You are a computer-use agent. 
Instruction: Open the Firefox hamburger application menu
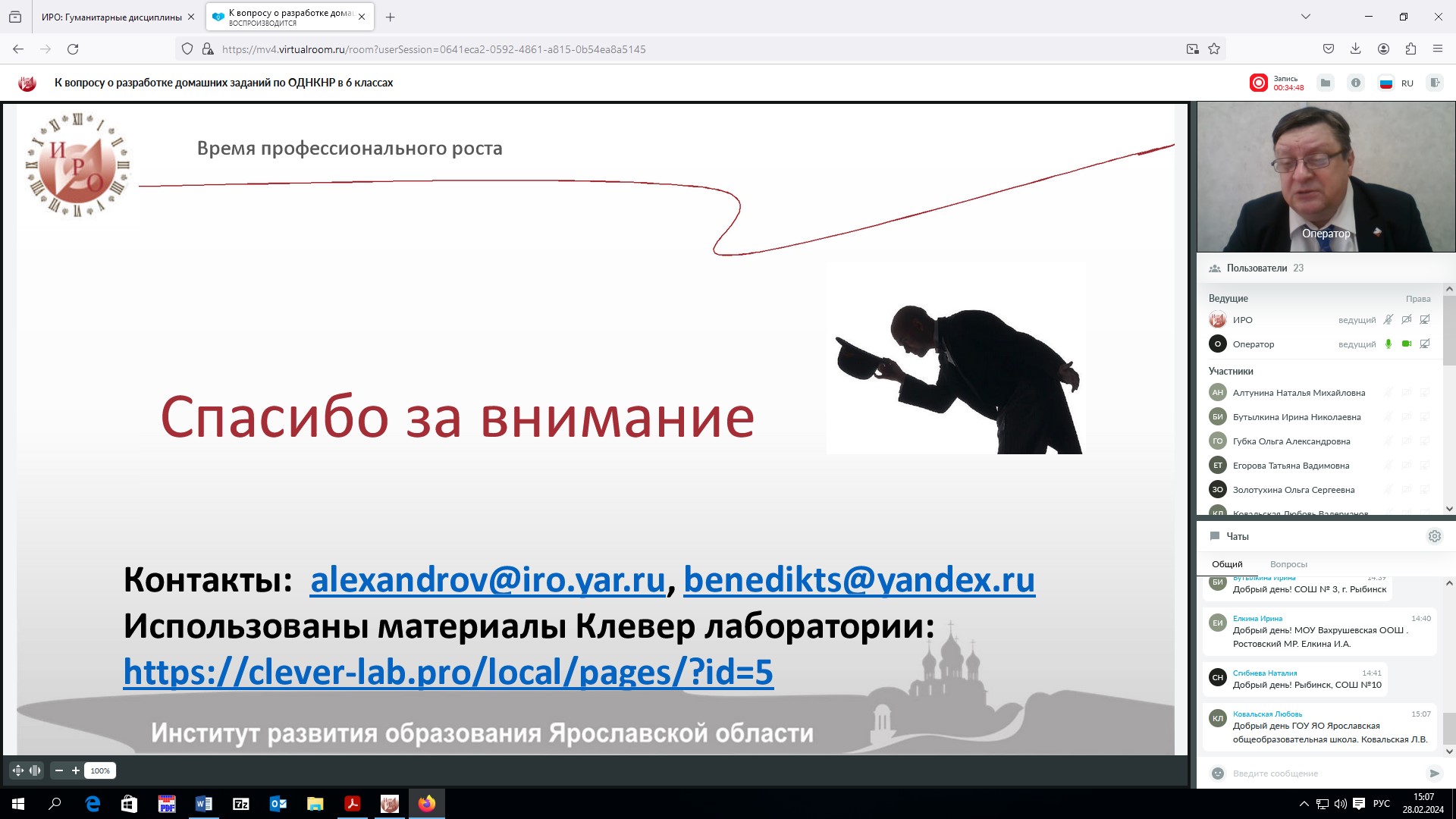(x=1438, y=49)
